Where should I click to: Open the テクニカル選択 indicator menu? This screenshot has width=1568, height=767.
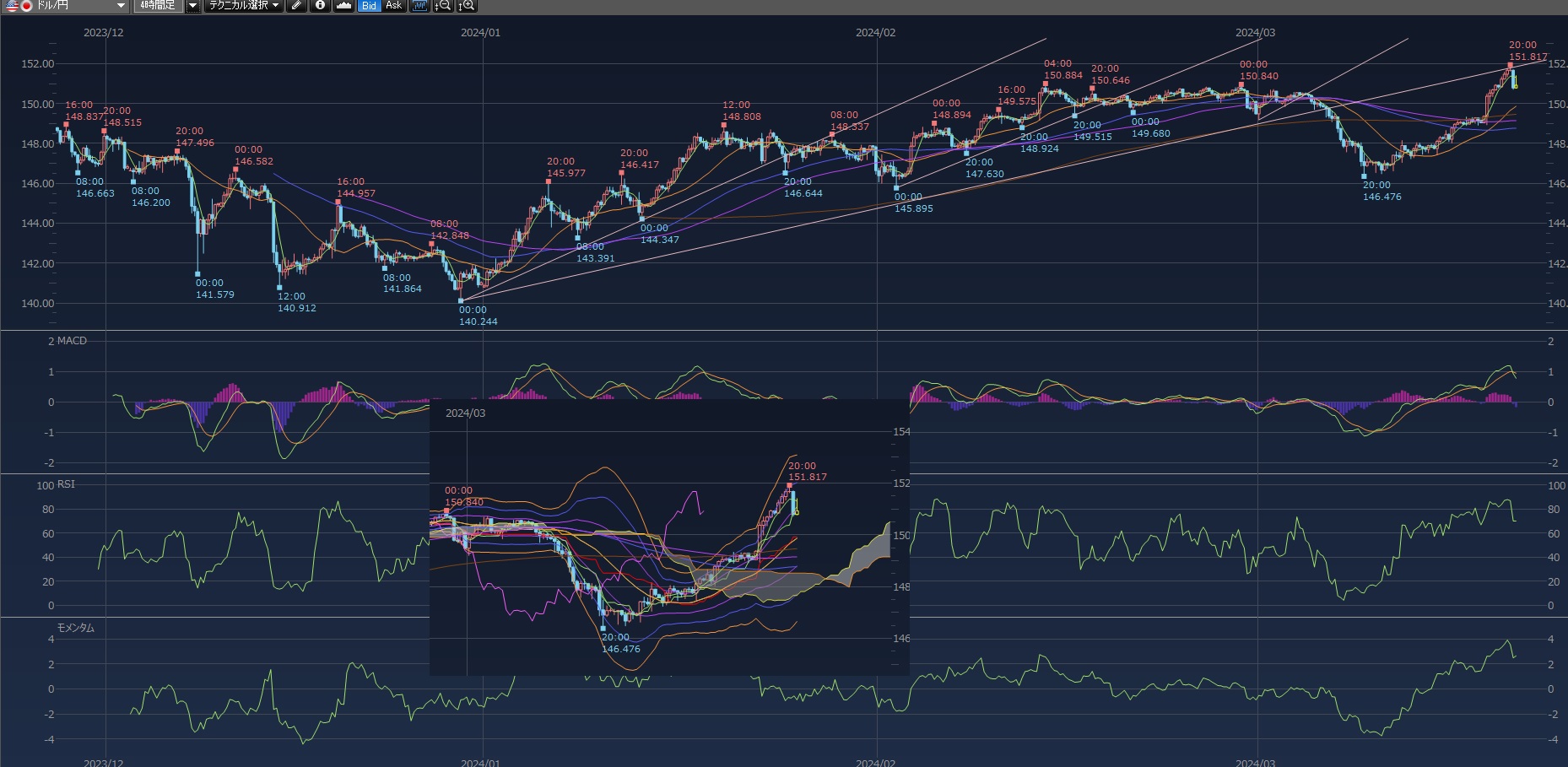pos(244,6)
